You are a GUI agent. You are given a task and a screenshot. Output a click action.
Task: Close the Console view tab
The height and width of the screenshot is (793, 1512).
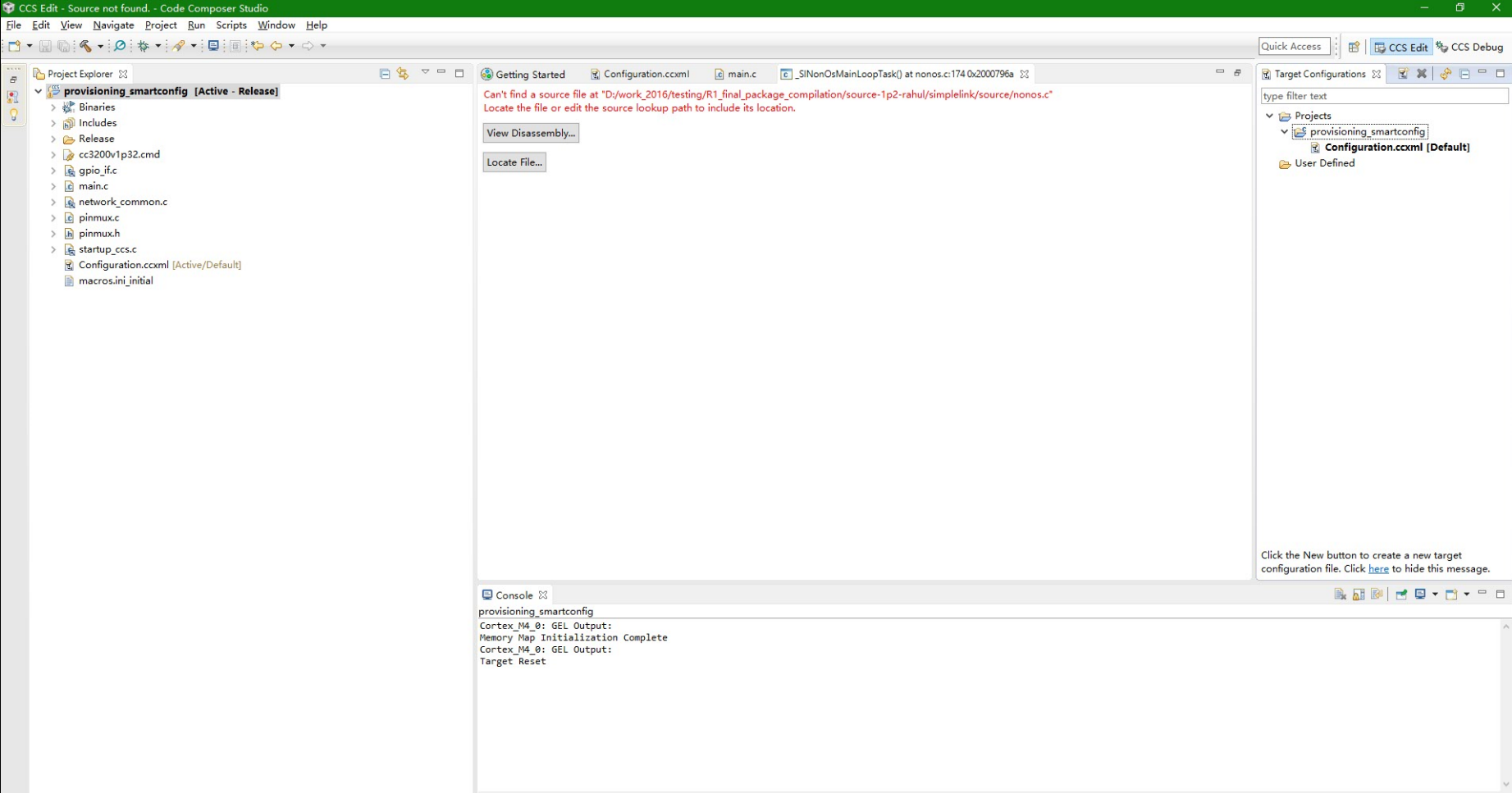[x=543, y=595]
